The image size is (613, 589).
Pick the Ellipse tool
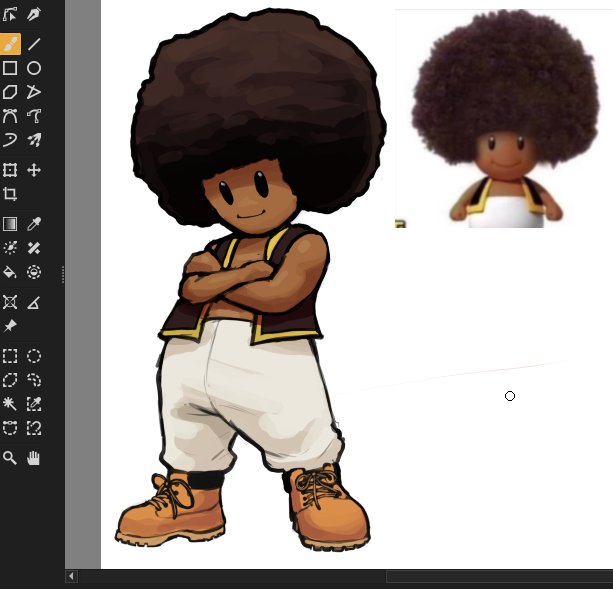34,68
